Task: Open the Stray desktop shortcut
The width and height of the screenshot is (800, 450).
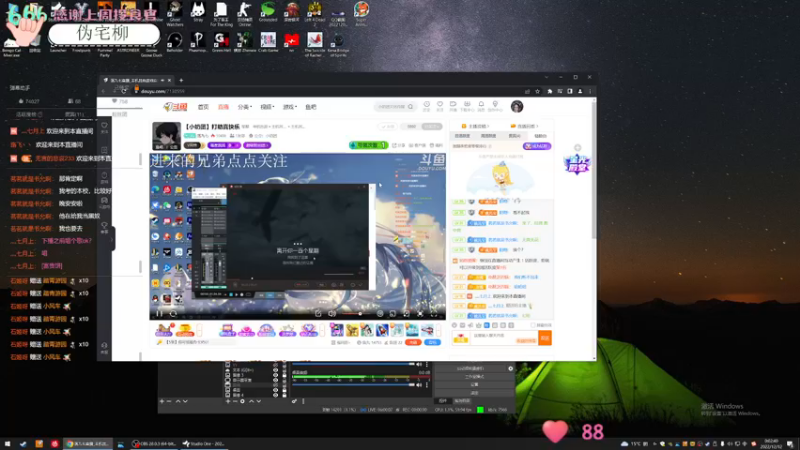Action: (x=198, y=13)
